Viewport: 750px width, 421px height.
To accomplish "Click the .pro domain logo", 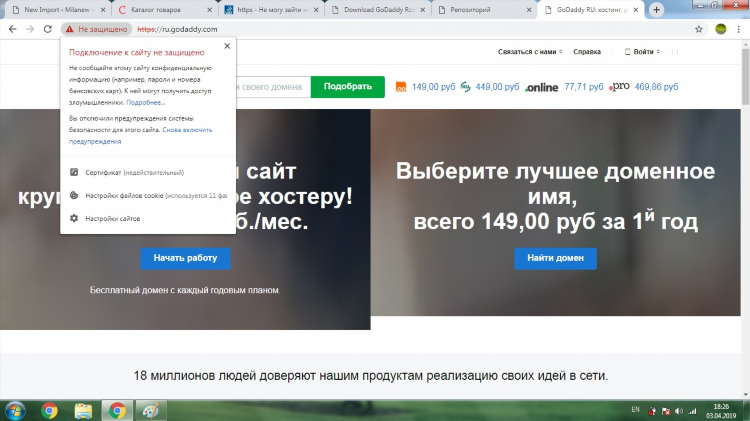I will [619, 87].
